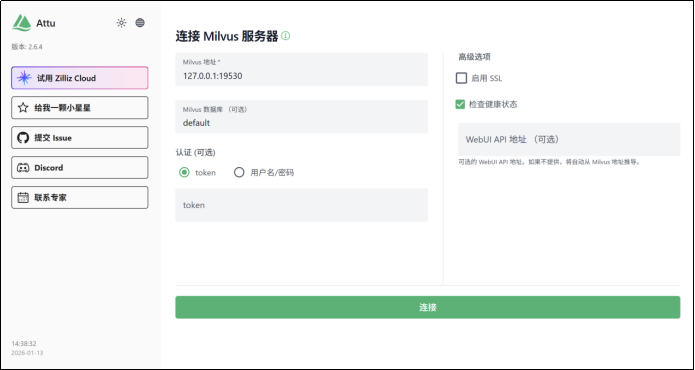The height and width of the screenshot is (370, 695).
Task: Click the date 2026-01-13
Action: pos(27,353)
